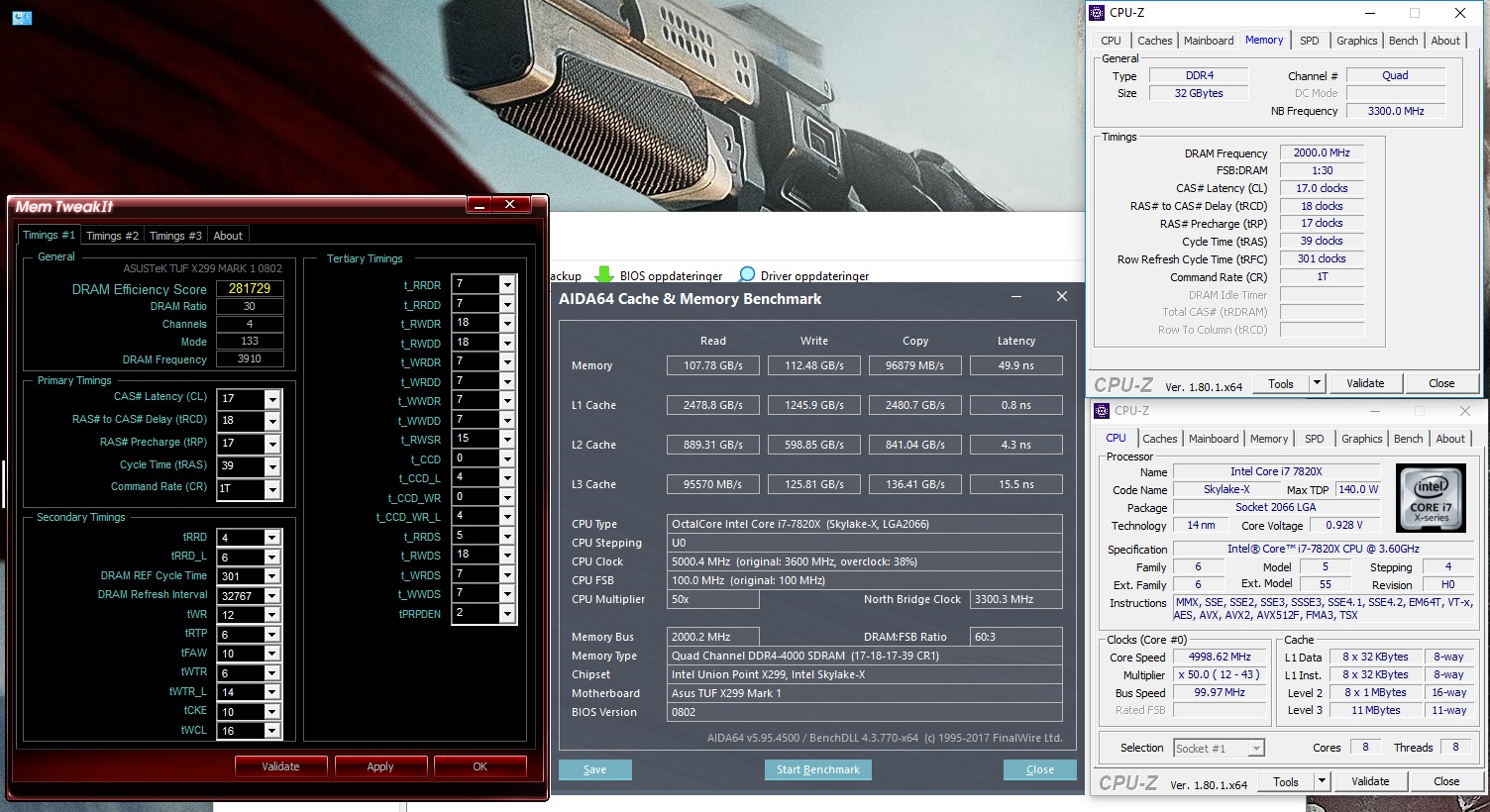Open the About tab in Mem TweakIt
Viewport: 1490px width, 812px height.
tap(228, 236)
